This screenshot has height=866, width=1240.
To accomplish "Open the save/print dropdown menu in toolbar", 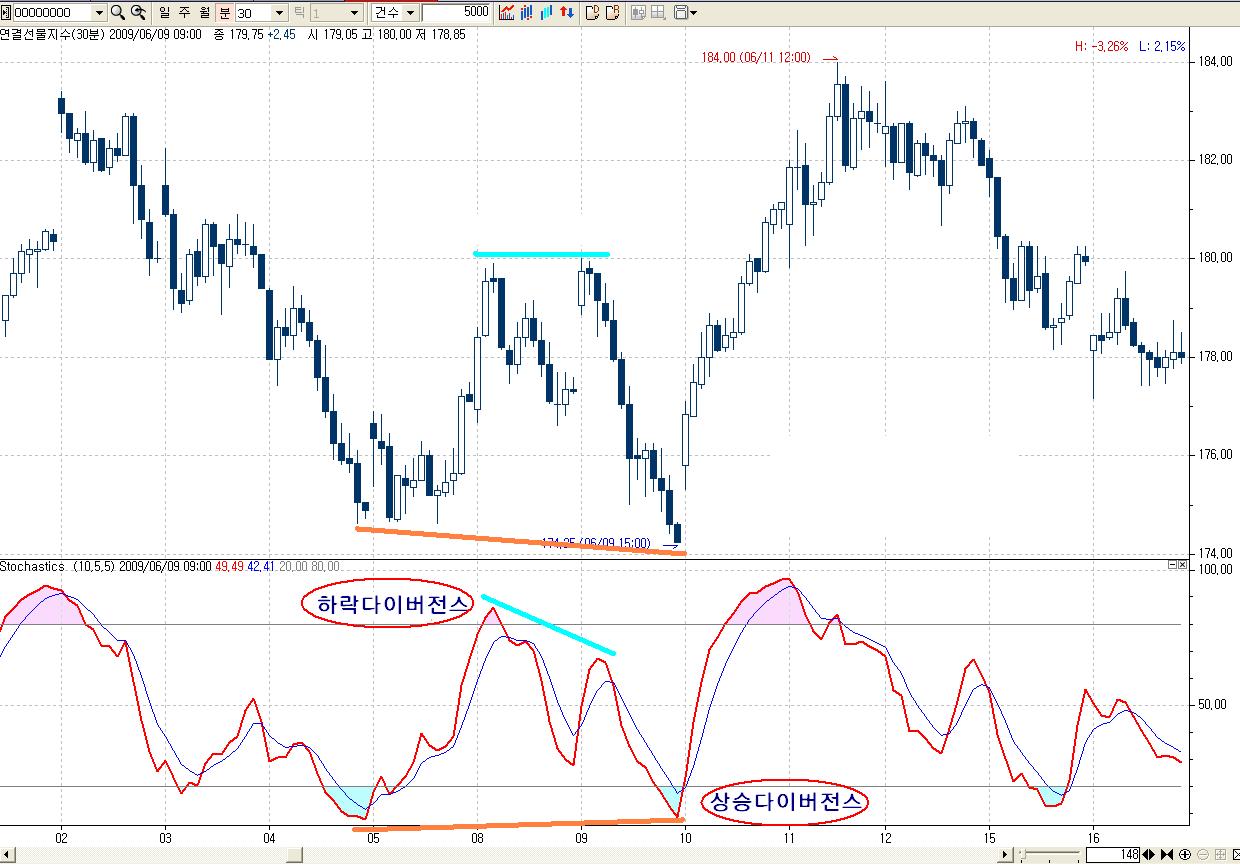I will [685, 12].
